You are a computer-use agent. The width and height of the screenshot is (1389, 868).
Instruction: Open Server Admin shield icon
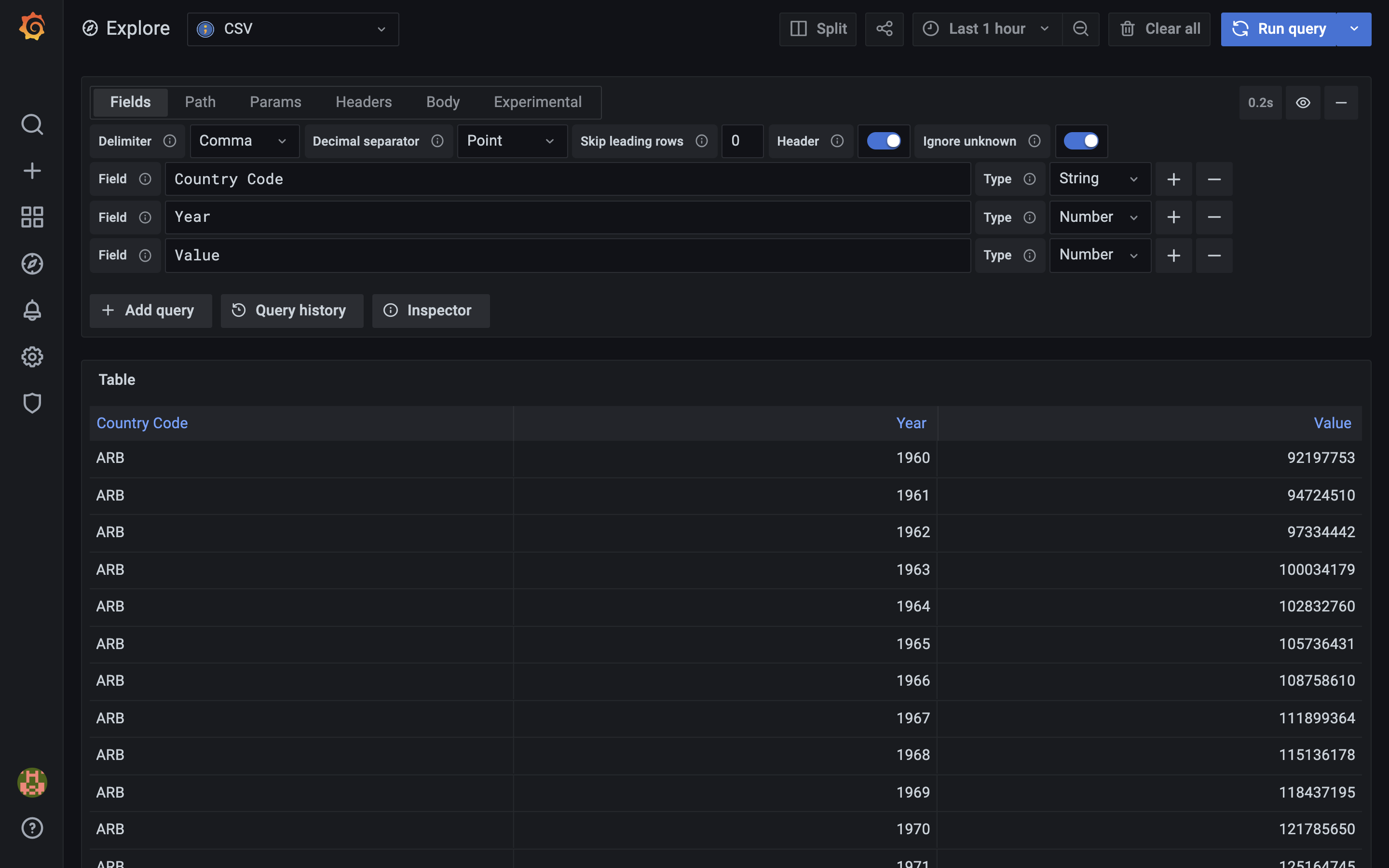[x=32, y=403]
